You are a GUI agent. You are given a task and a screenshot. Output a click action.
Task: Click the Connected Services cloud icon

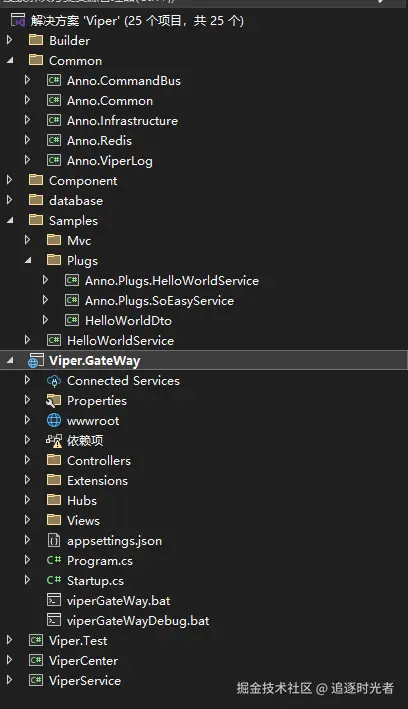(x=54, y=381)
